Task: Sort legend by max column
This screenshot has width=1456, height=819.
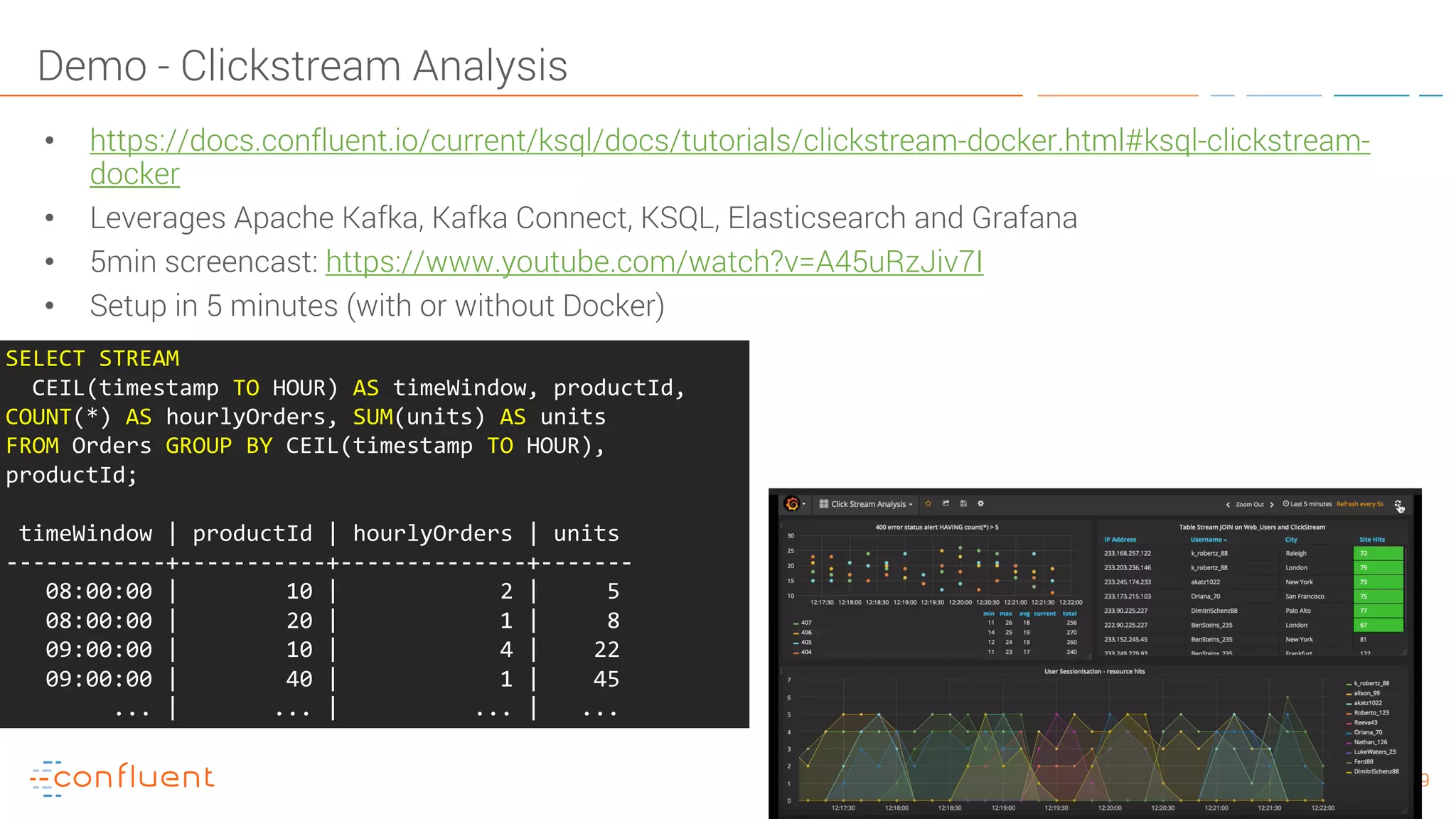Action: tap(1006, 614)
